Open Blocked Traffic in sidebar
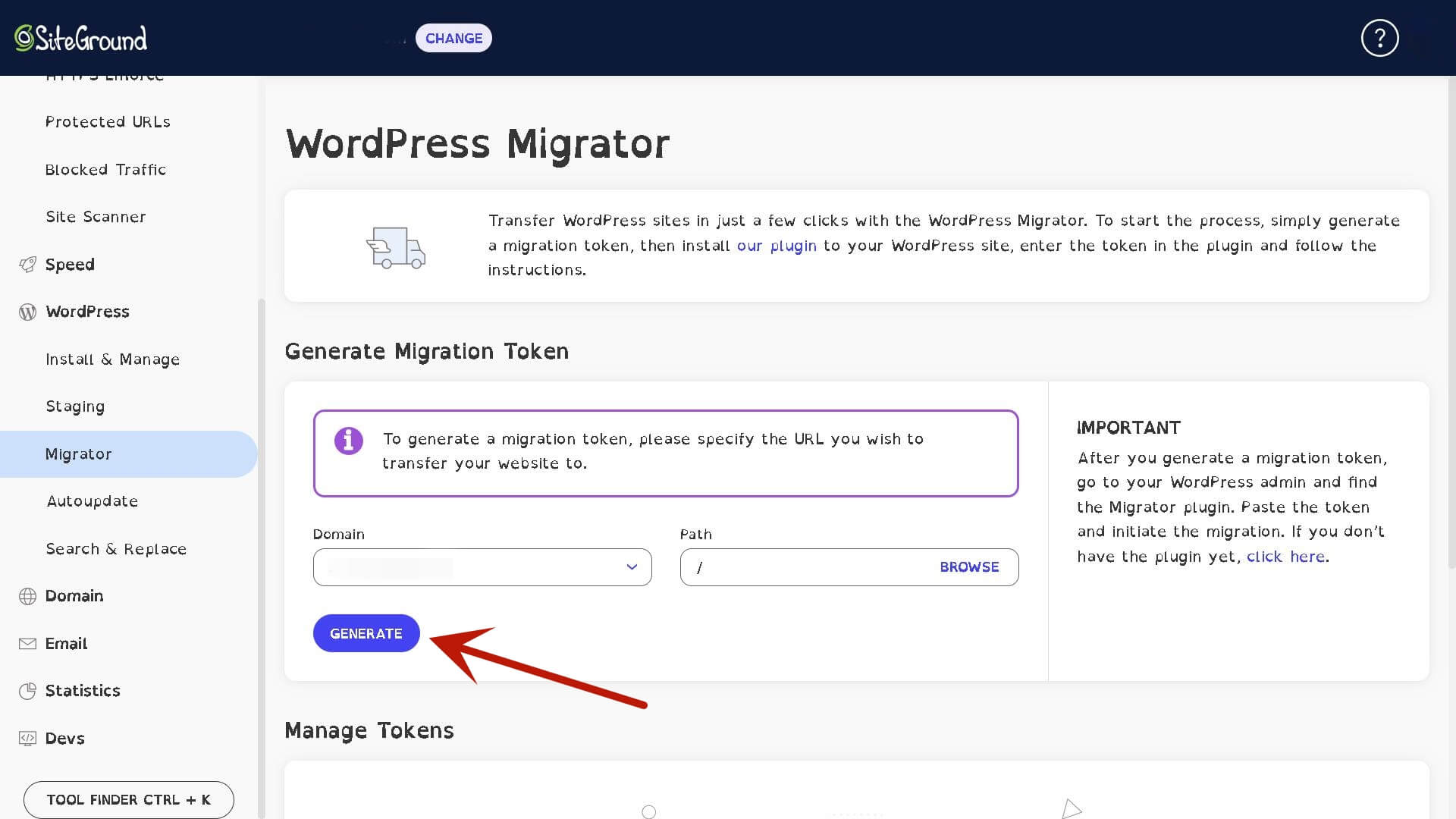Screen dimensions: 1456x819 (105, 170)
